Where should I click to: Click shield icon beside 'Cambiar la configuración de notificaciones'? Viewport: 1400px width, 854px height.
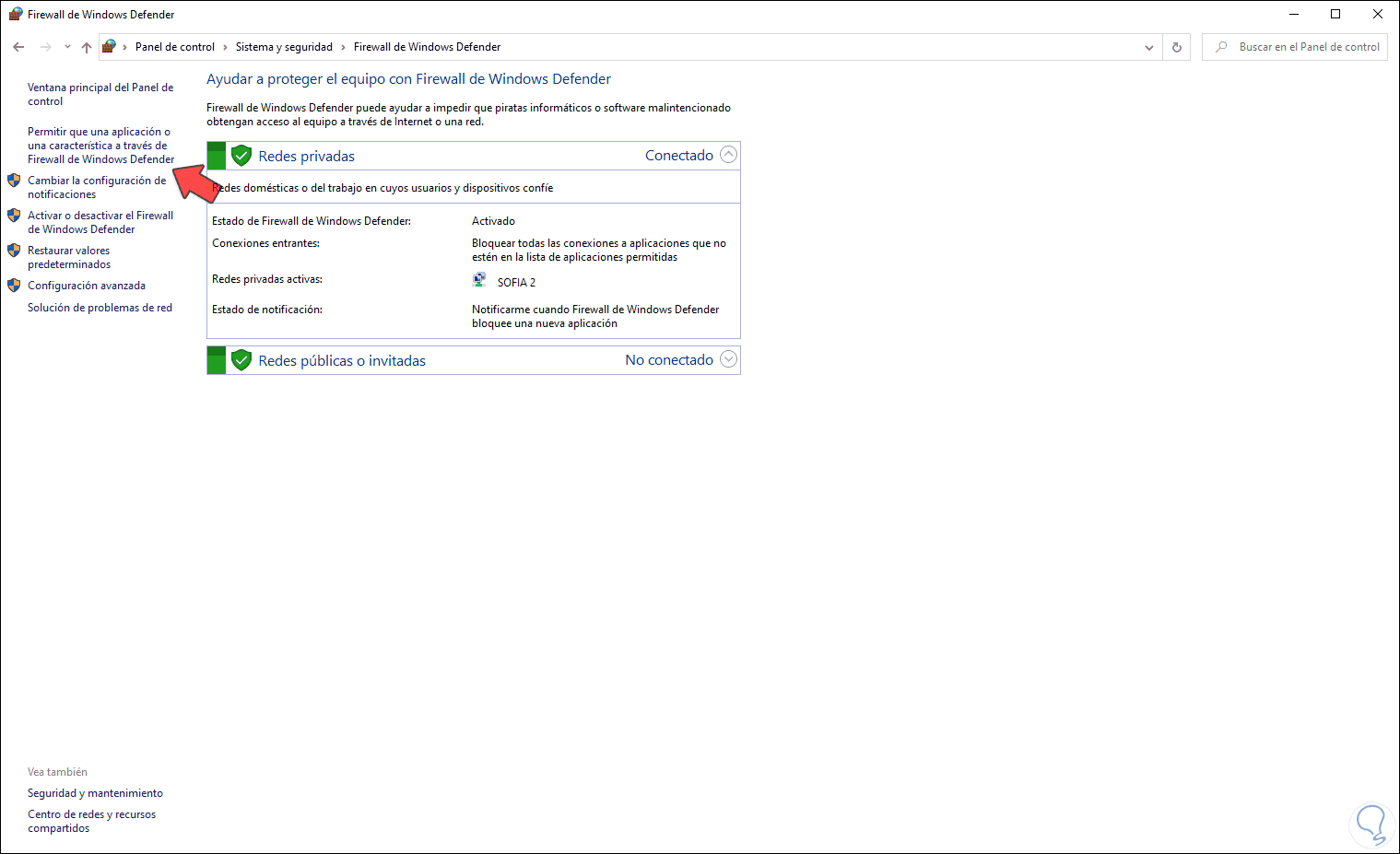coord(14,181)
